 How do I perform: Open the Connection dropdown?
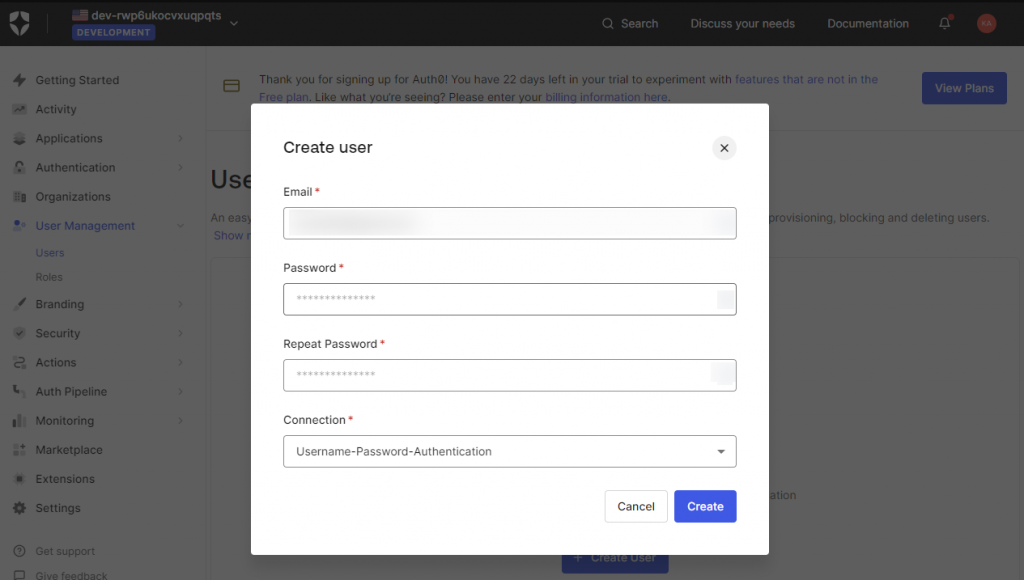(719, 451)
